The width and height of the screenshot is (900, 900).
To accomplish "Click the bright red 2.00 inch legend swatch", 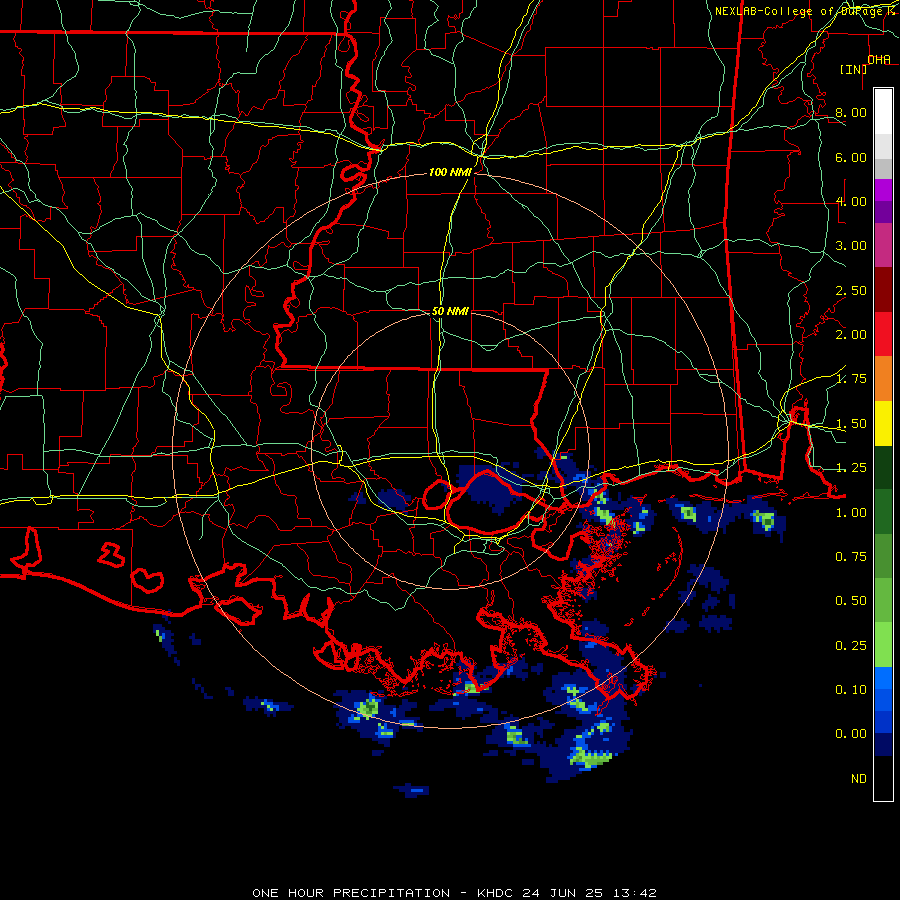I will tap(883, 335).
